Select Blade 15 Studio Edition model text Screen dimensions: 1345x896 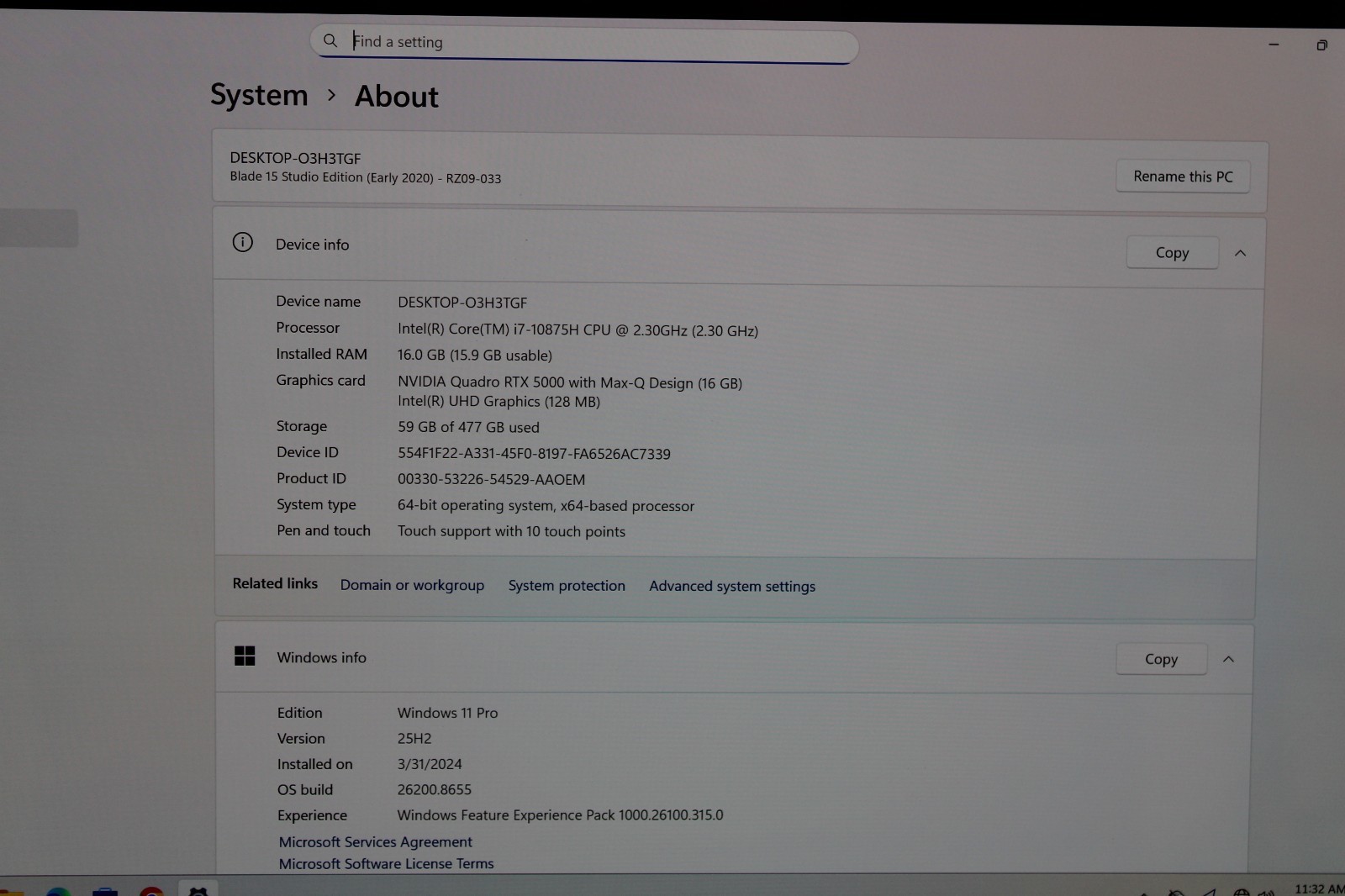click(365, 177)
